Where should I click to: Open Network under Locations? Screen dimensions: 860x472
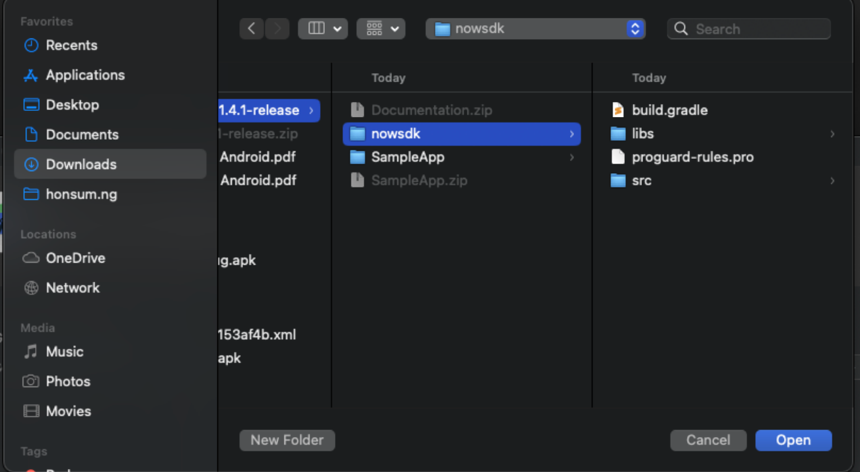pos(110,288)
